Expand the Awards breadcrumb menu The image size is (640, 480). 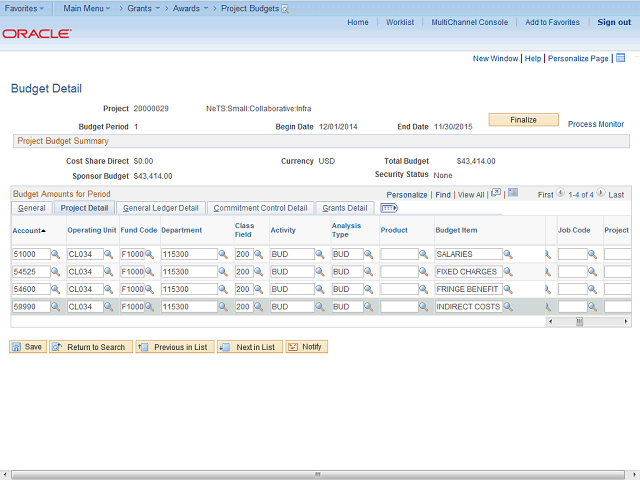(x=187, y=8)
